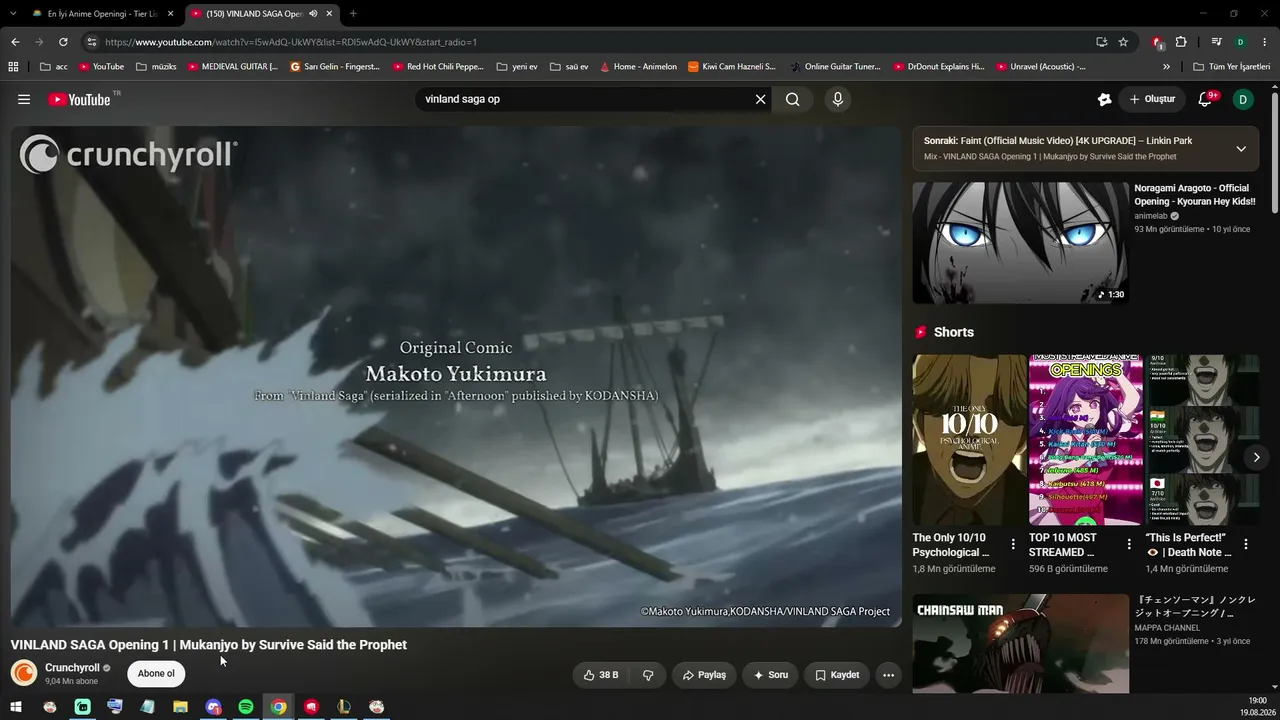1280x720 pixels.
Task: Open the account avatar menu in YouTube
Action: pos(1243,99)
